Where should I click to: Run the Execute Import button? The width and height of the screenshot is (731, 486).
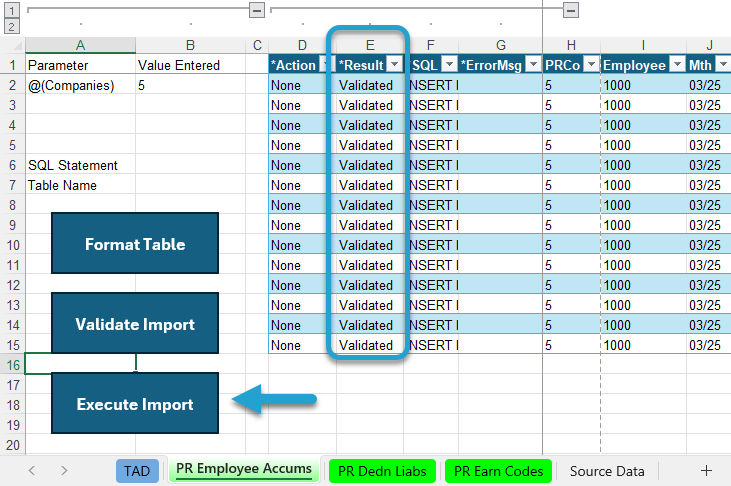[x=135, y=403]
